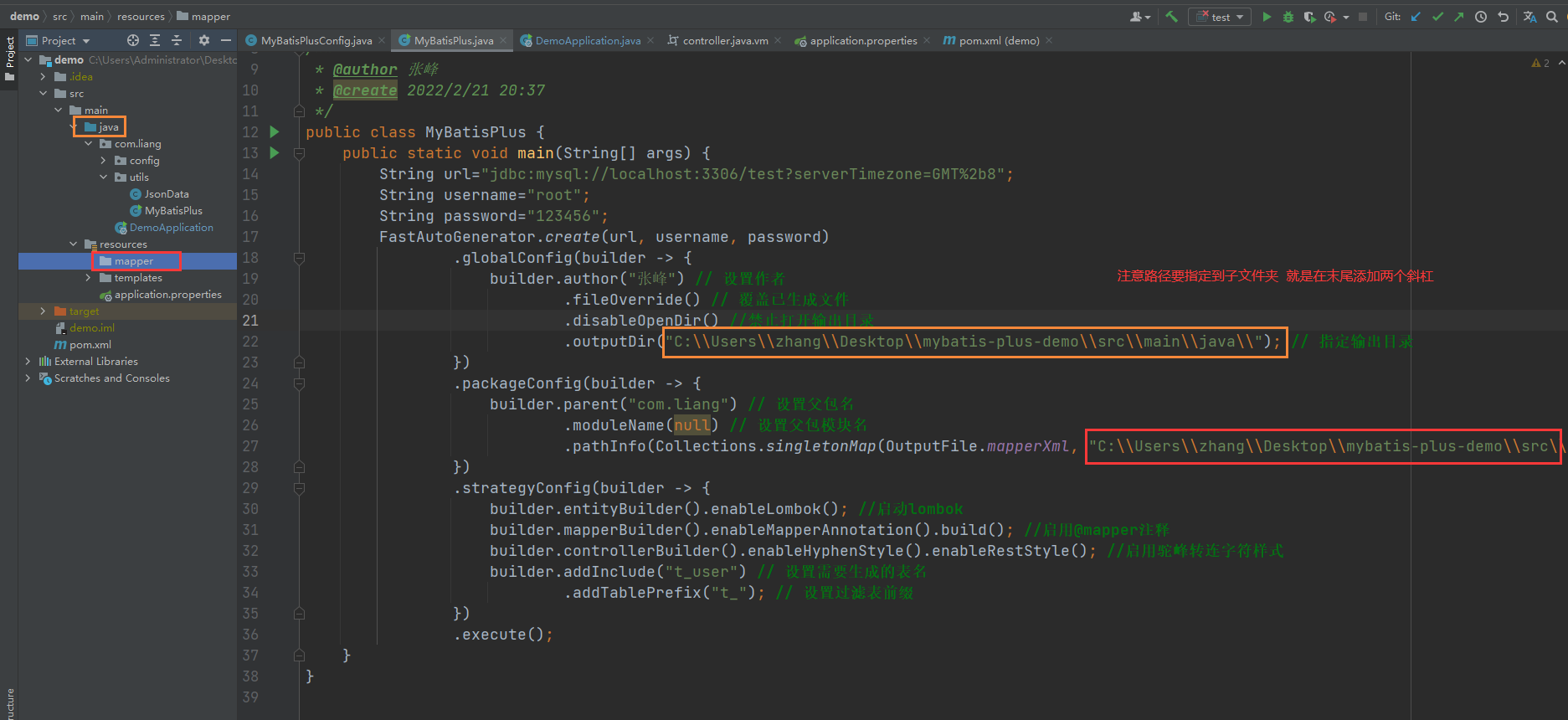Collapse the main folder
Viewport: 1568px width, 720px height.
(59, 110)
